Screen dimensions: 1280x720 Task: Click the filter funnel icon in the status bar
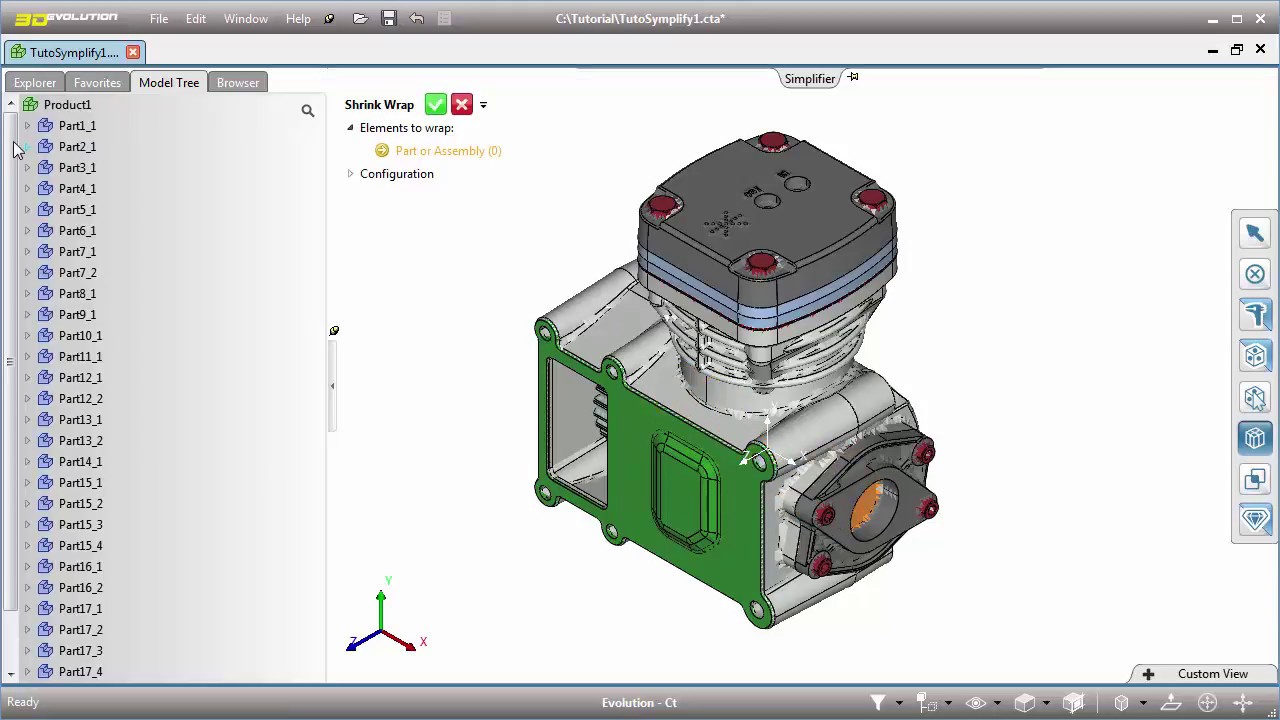[878, 703]
